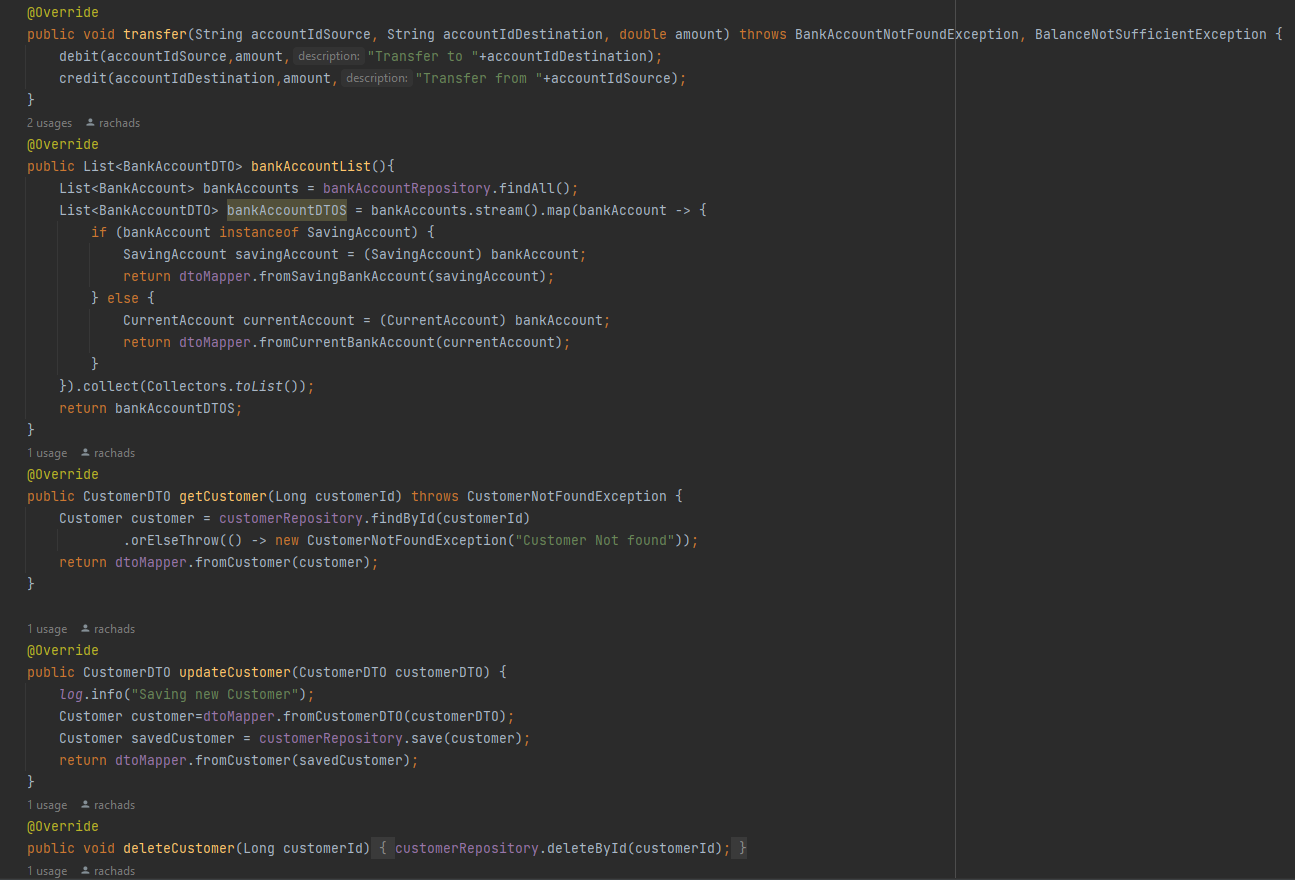This screenshot has height=880, width=1295.
Task: Click the description: inlay hint in debit call
Action: click(328, 56)
